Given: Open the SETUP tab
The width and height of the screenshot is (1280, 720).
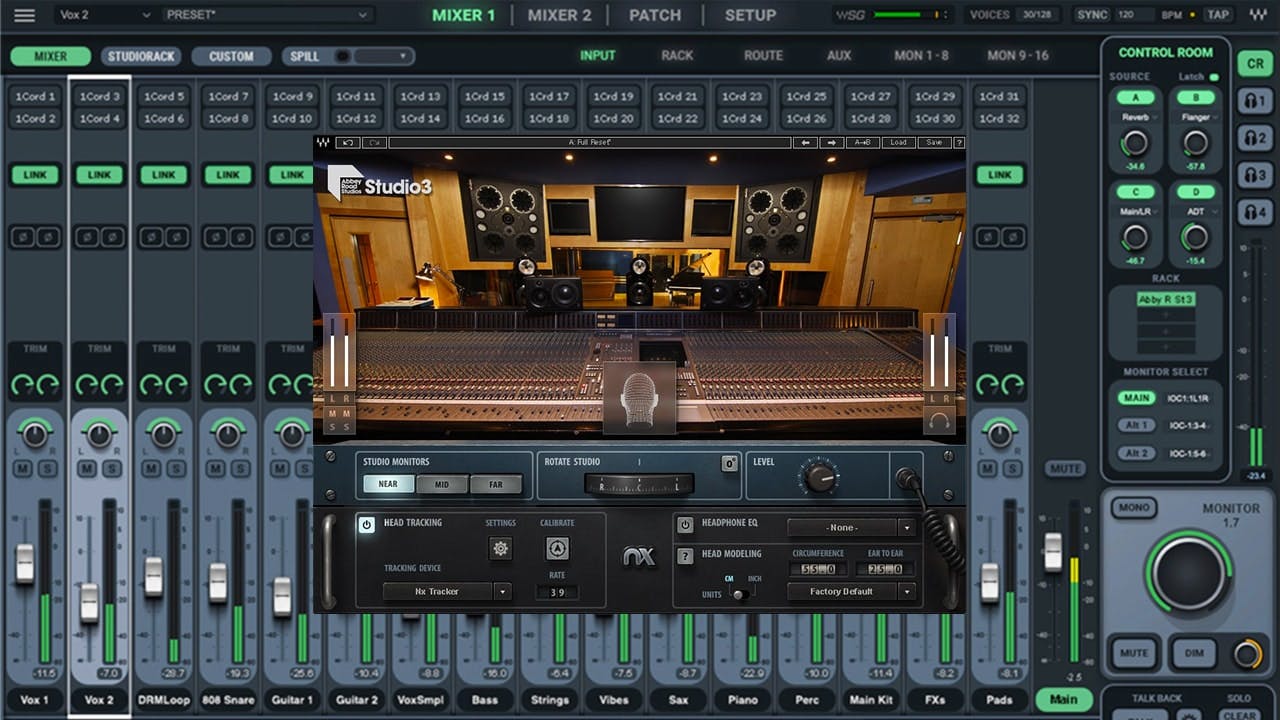Looking at the screenshot, I should click(750, 15).
